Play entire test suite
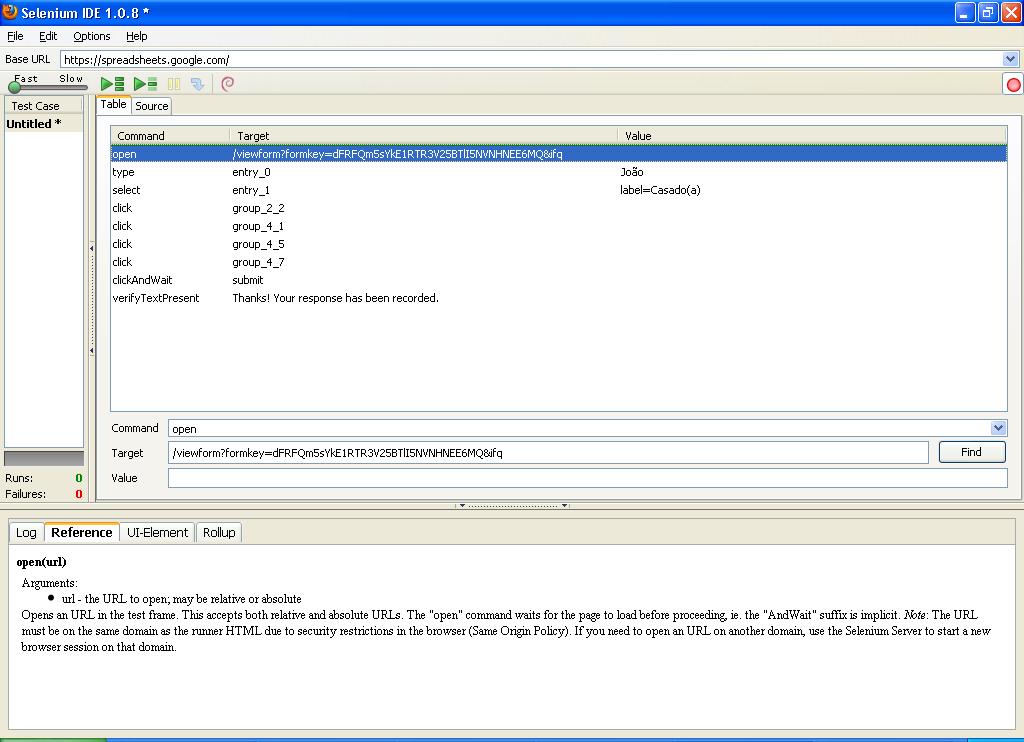Image resolution: width=1024 pixels, height=742 pixels. [112, 84]
